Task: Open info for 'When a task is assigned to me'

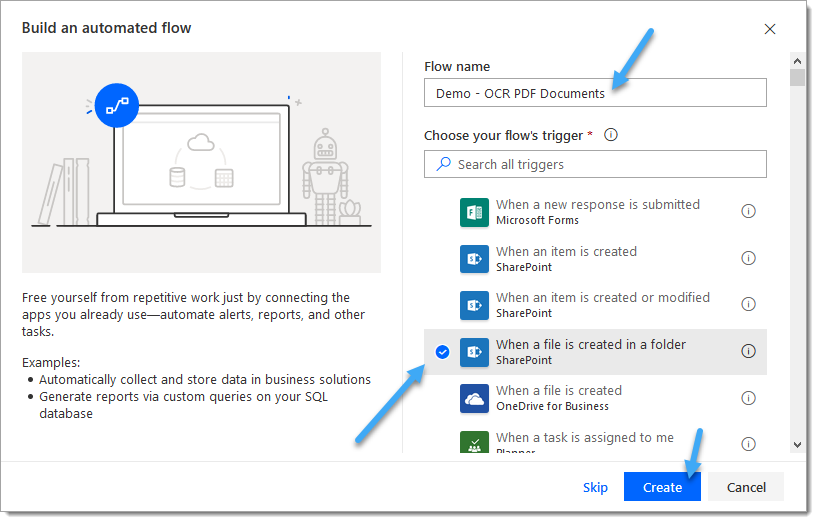Action: pyautogui.click(x=748, y=444)
